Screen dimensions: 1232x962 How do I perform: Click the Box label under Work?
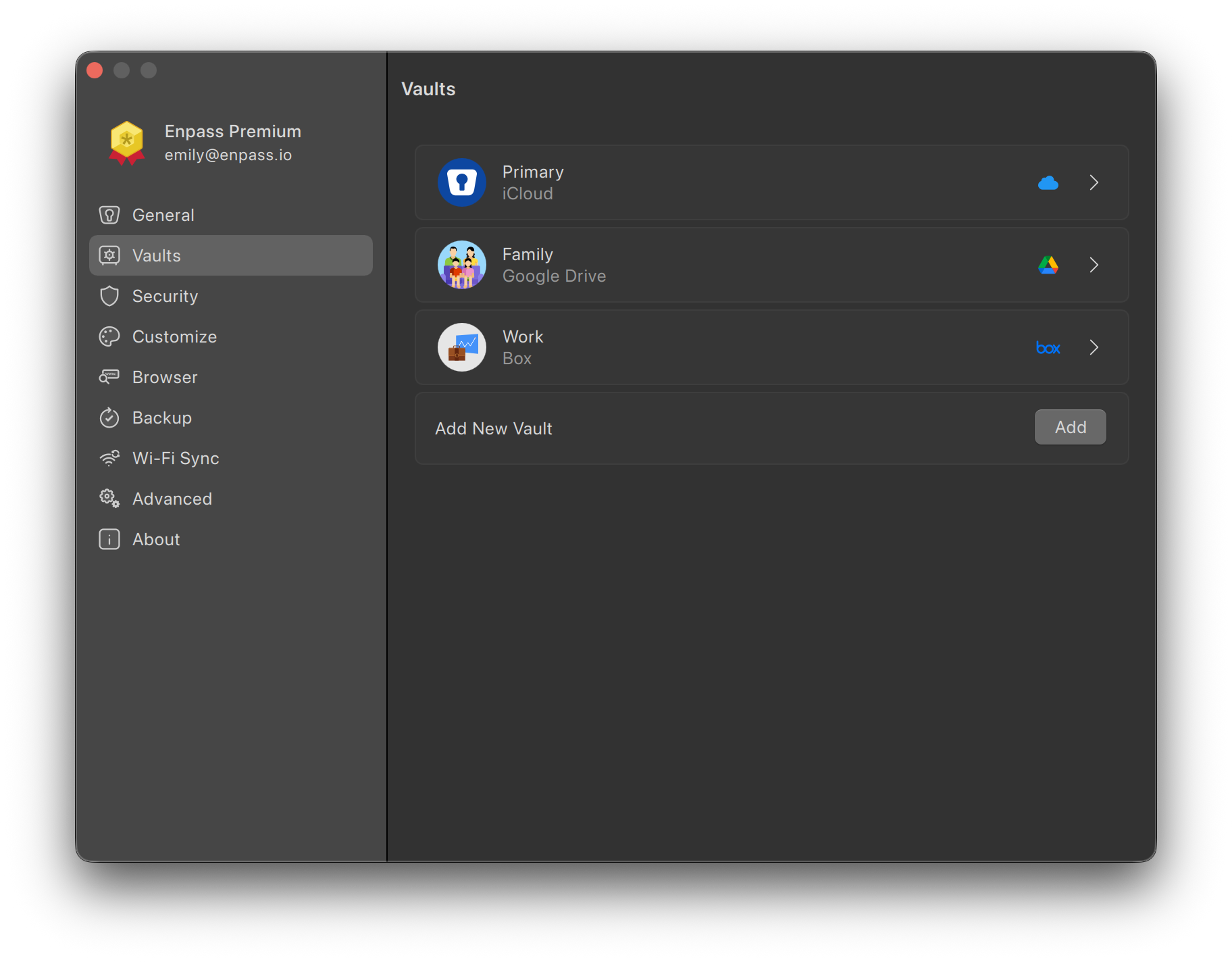(x=517, y=359)
